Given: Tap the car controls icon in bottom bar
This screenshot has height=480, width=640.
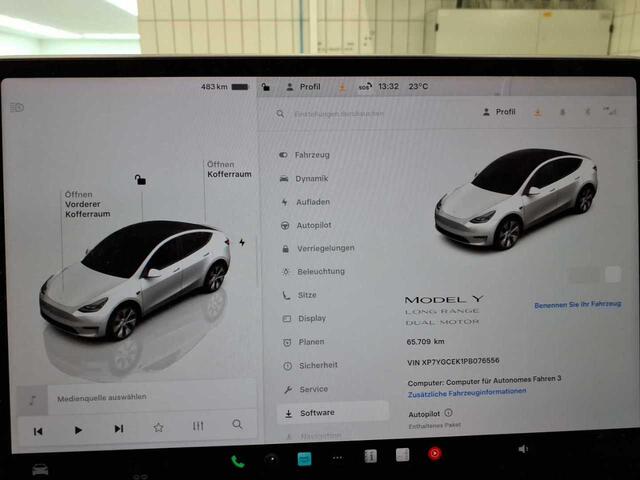Looking at the screenshot, I should [x=40, y=470].
